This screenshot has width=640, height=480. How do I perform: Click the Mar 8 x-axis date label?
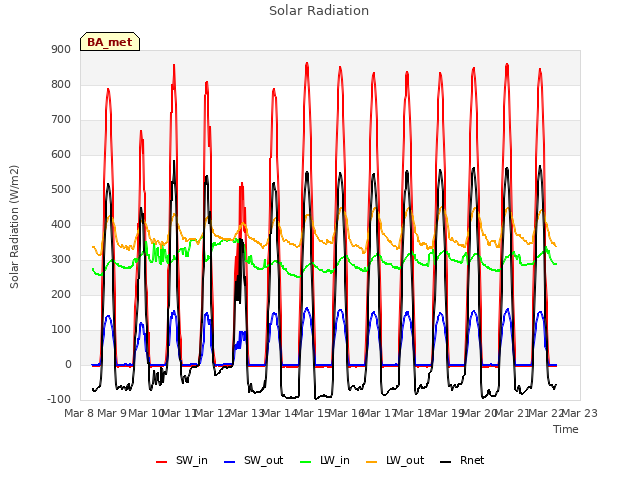tap(80, 413)
